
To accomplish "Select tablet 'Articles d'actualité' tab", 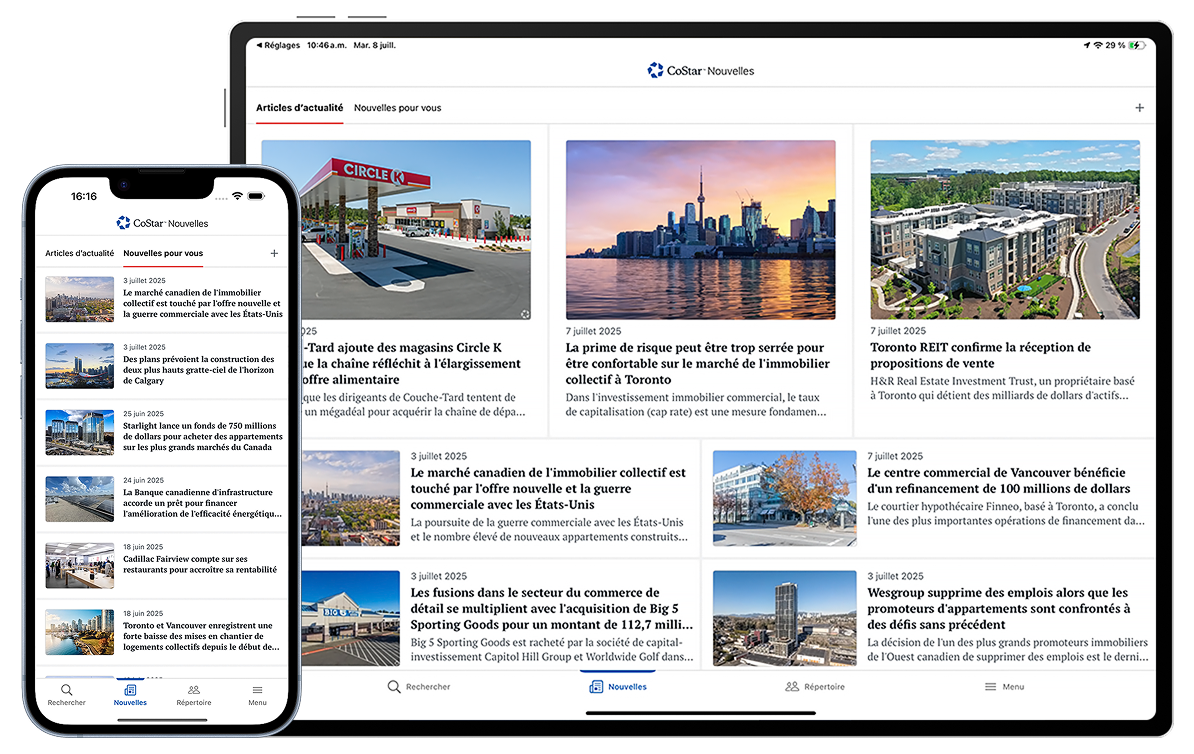I will coord(299,108).
